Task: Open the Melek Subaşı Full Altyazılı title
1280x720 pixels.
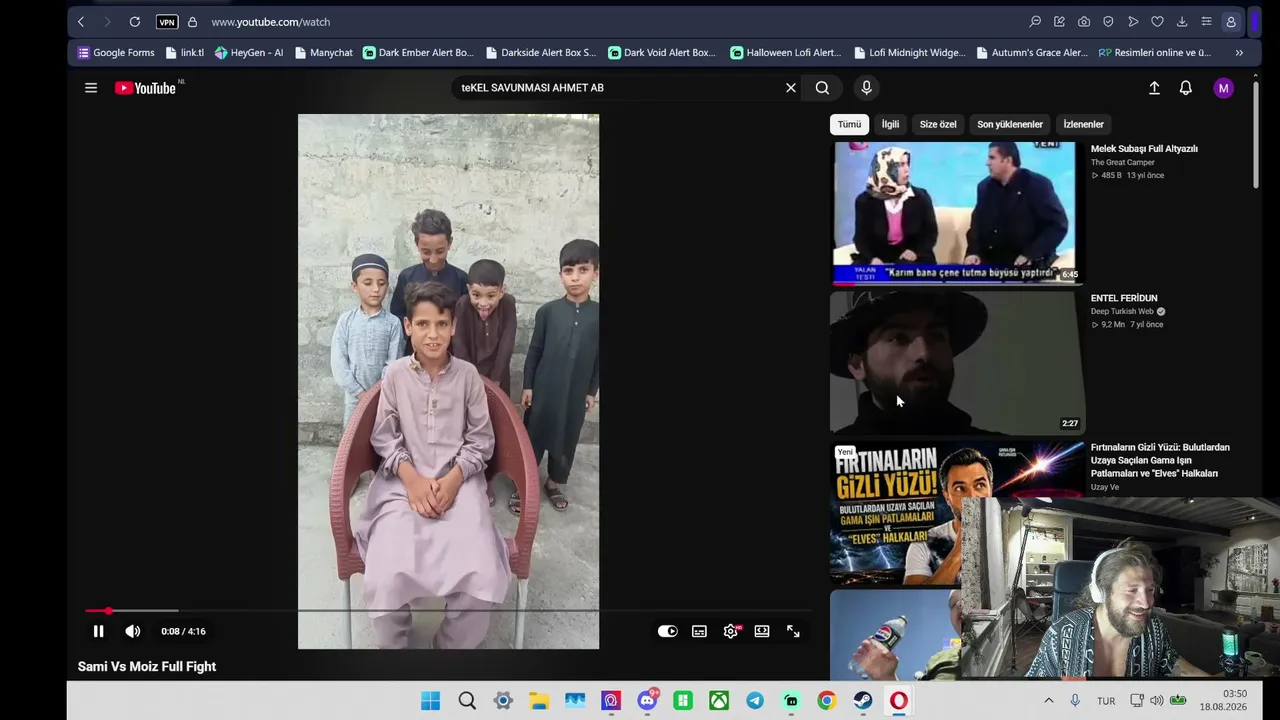Action: click(1144, 149)
